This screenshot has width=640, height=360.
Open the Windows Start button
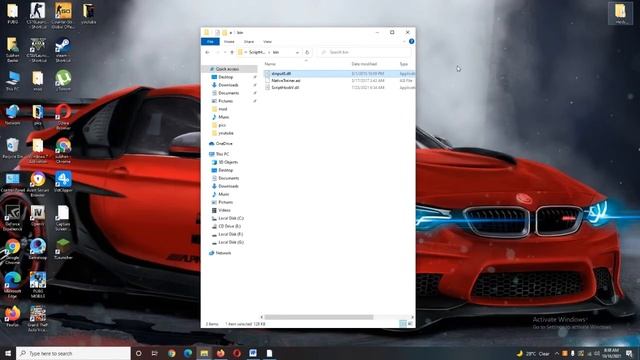pos(8,353)
